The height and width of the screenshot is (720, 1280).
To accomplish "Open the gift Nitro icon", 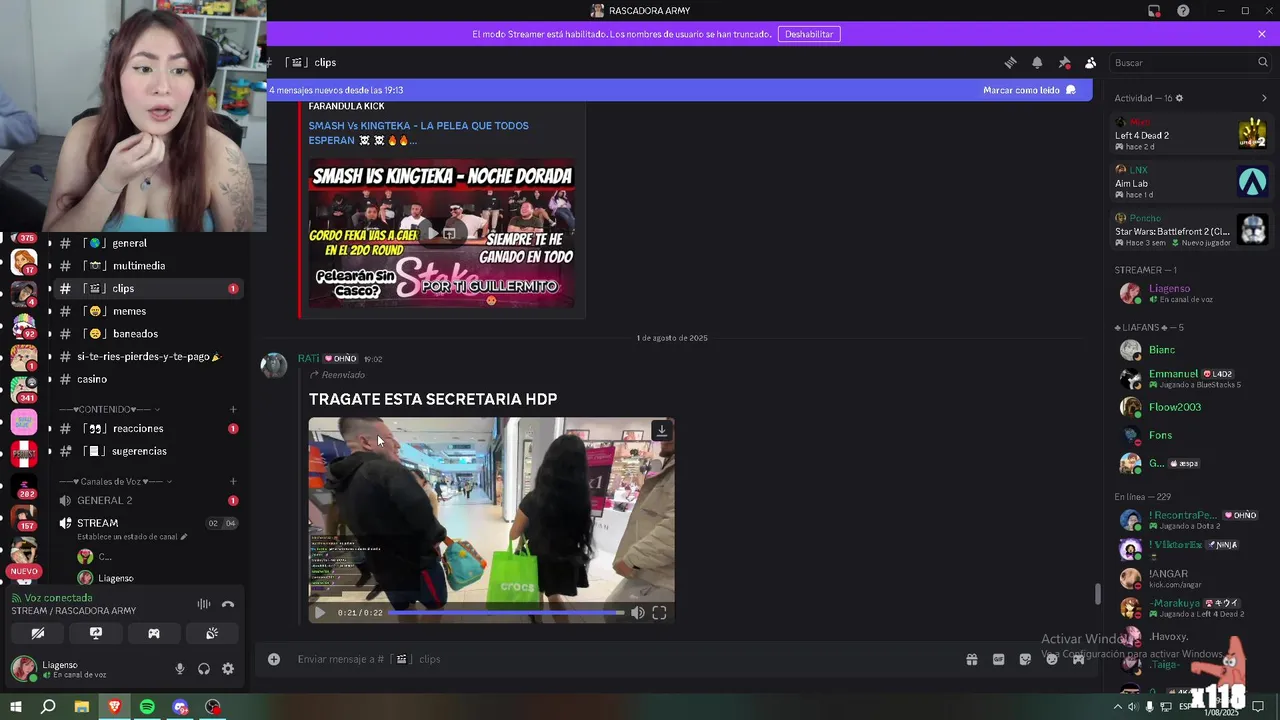I will (971, 659).
